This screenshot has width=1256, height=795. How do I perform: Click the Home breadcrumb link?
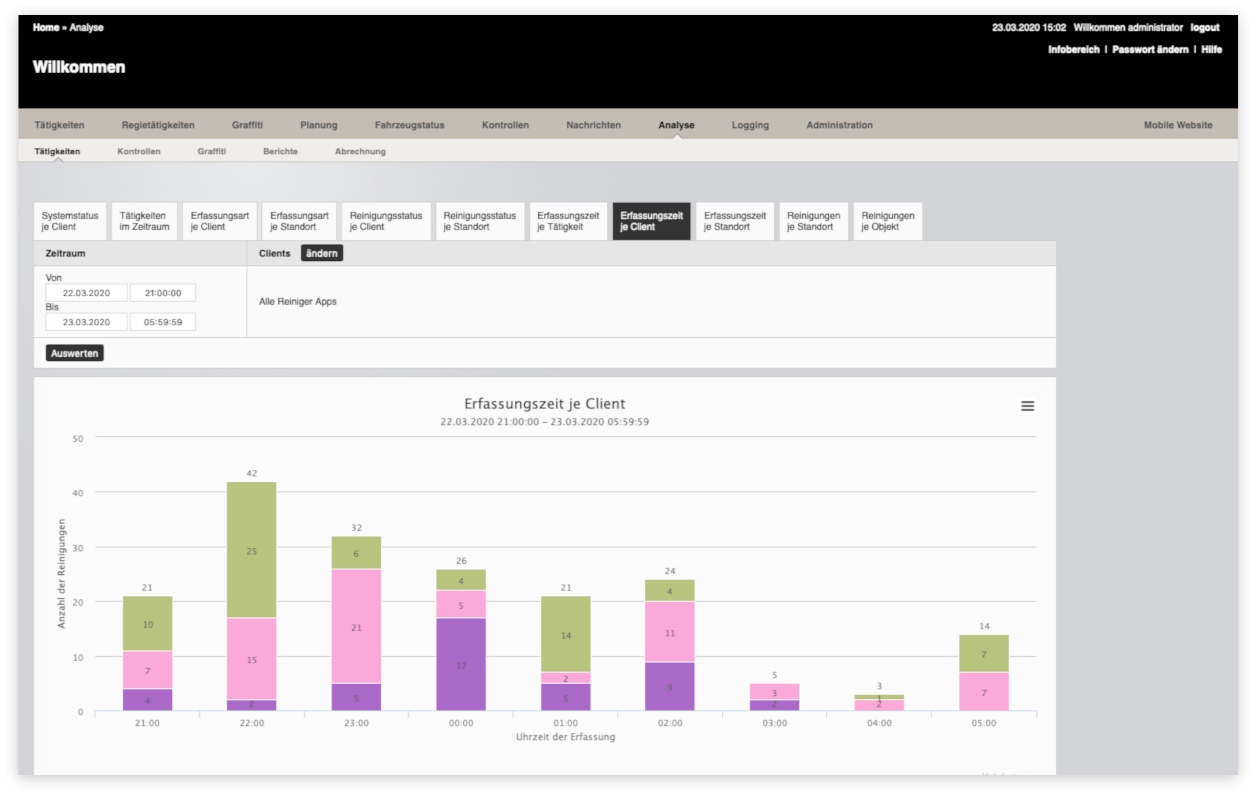[x=46, y=28]
